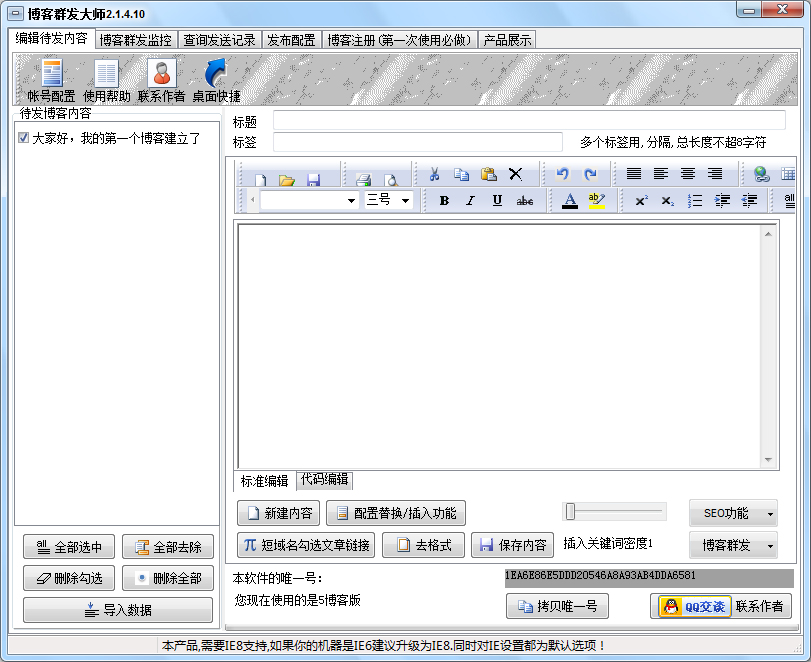Apply bold formatting to text
811x662 pixels.
click(443, 200)
